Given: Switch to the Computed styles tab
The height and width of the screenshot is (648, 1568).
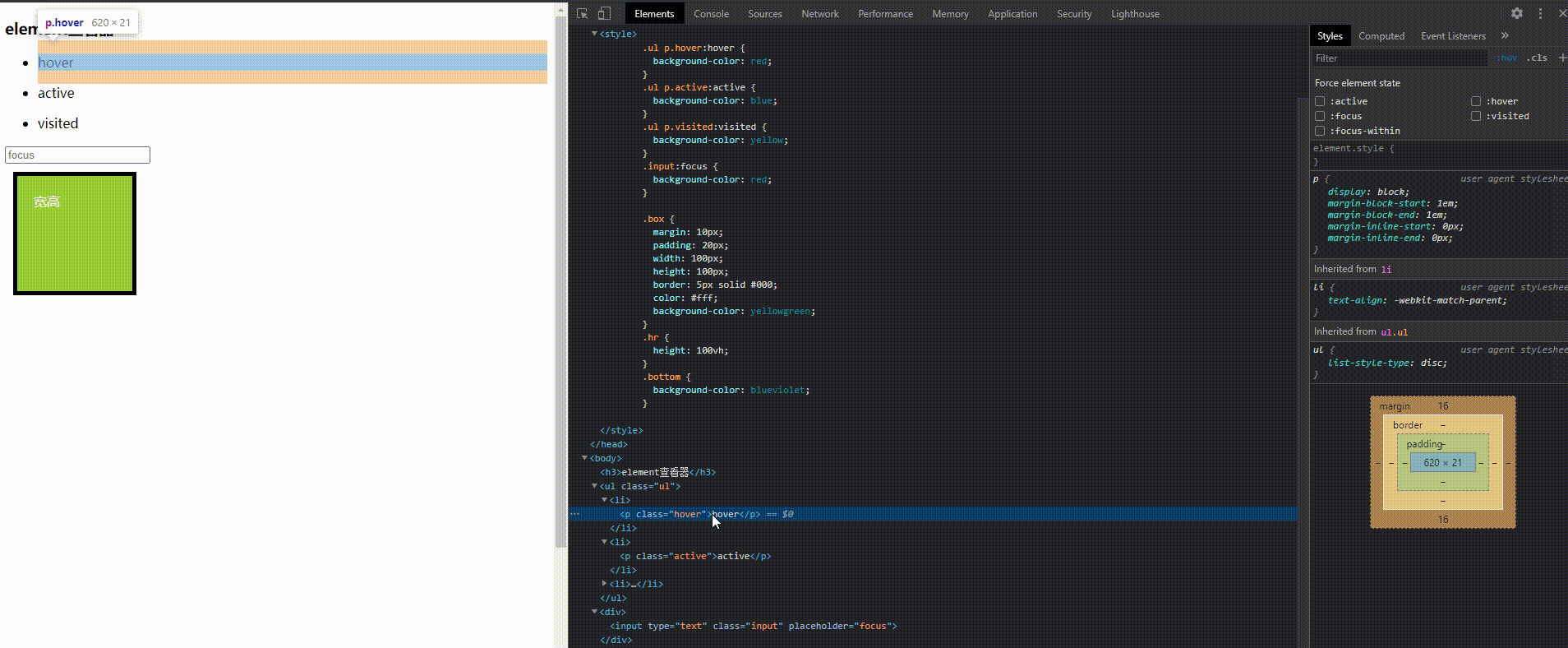Looking at the screenshot, I should tap(1381, 36).
